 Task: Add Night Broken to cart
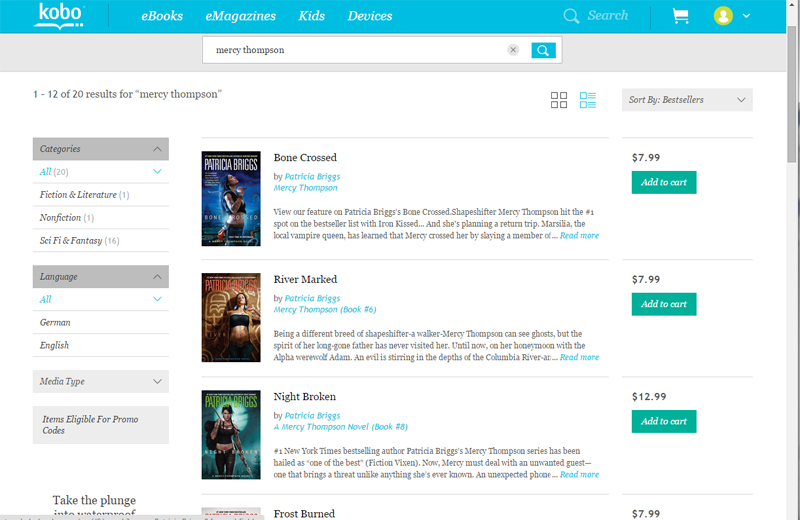664,422
